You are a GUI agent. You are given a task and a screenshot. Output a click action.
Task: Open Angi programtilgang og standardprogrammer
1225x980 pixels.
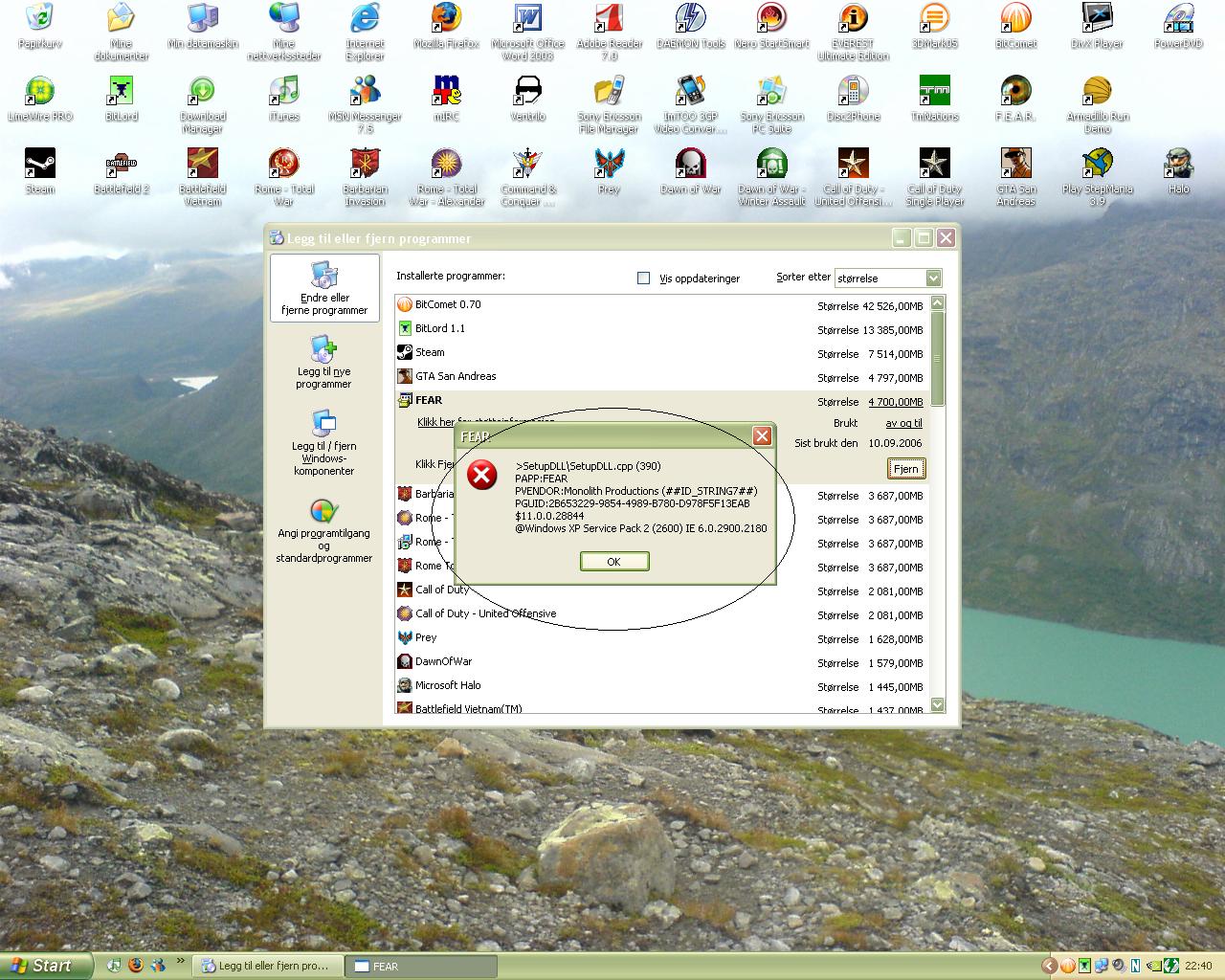(x=323, y=530)
